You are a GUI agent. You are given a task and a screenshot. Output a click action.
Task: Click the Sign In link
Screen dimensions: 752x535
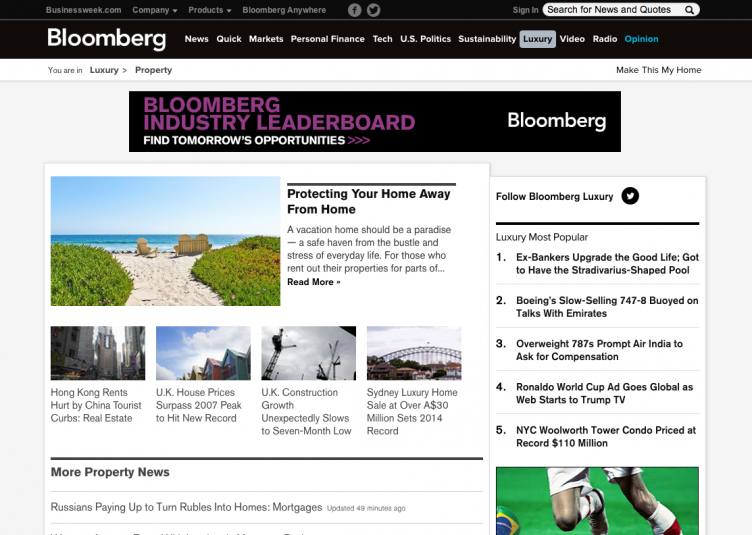525,10
